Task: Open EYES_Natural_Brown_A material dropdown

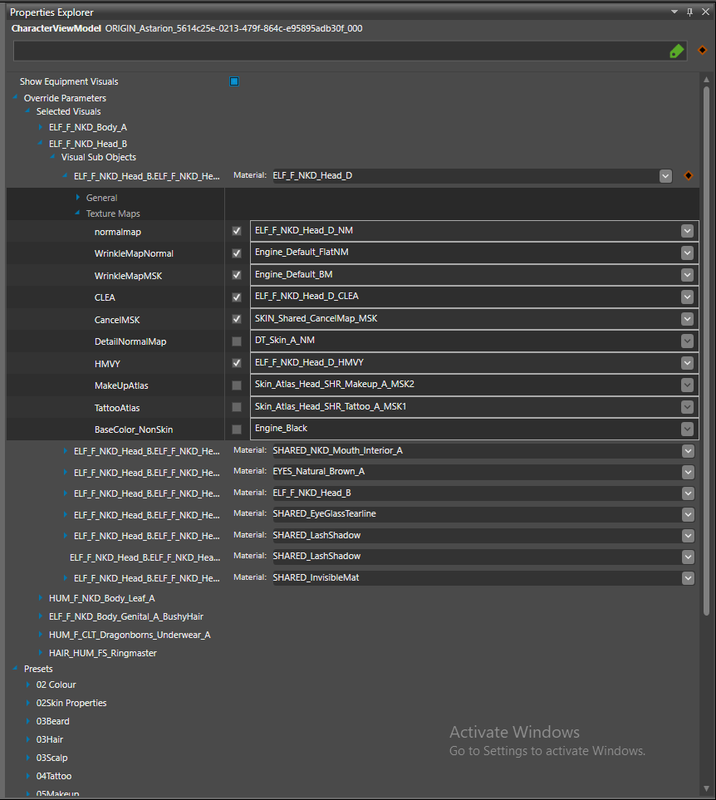Action: click(688, 472)
